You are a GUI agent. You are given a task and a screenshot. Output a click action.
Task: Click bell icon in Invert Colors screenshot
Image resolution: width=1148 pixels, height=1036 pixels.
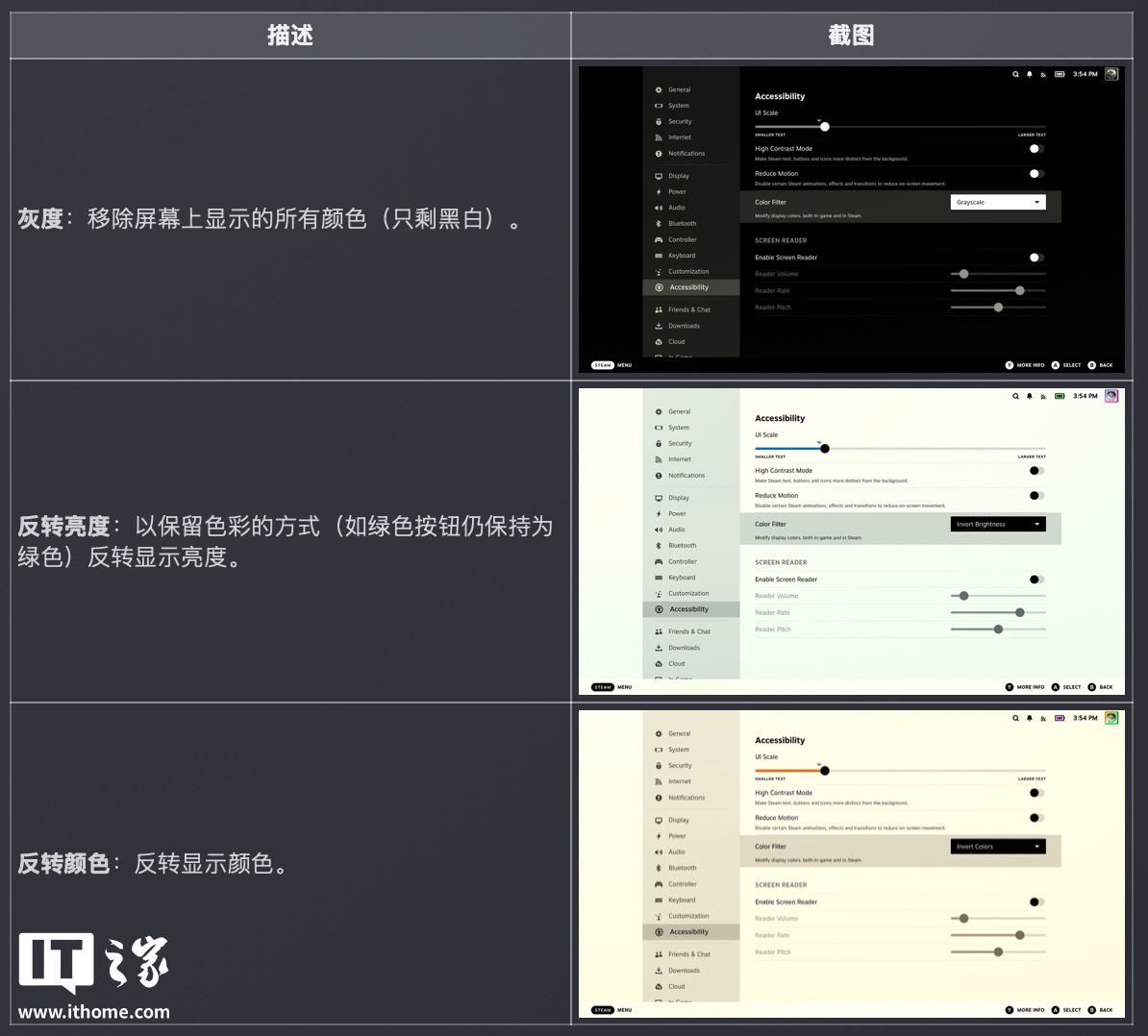point(1030,719)
